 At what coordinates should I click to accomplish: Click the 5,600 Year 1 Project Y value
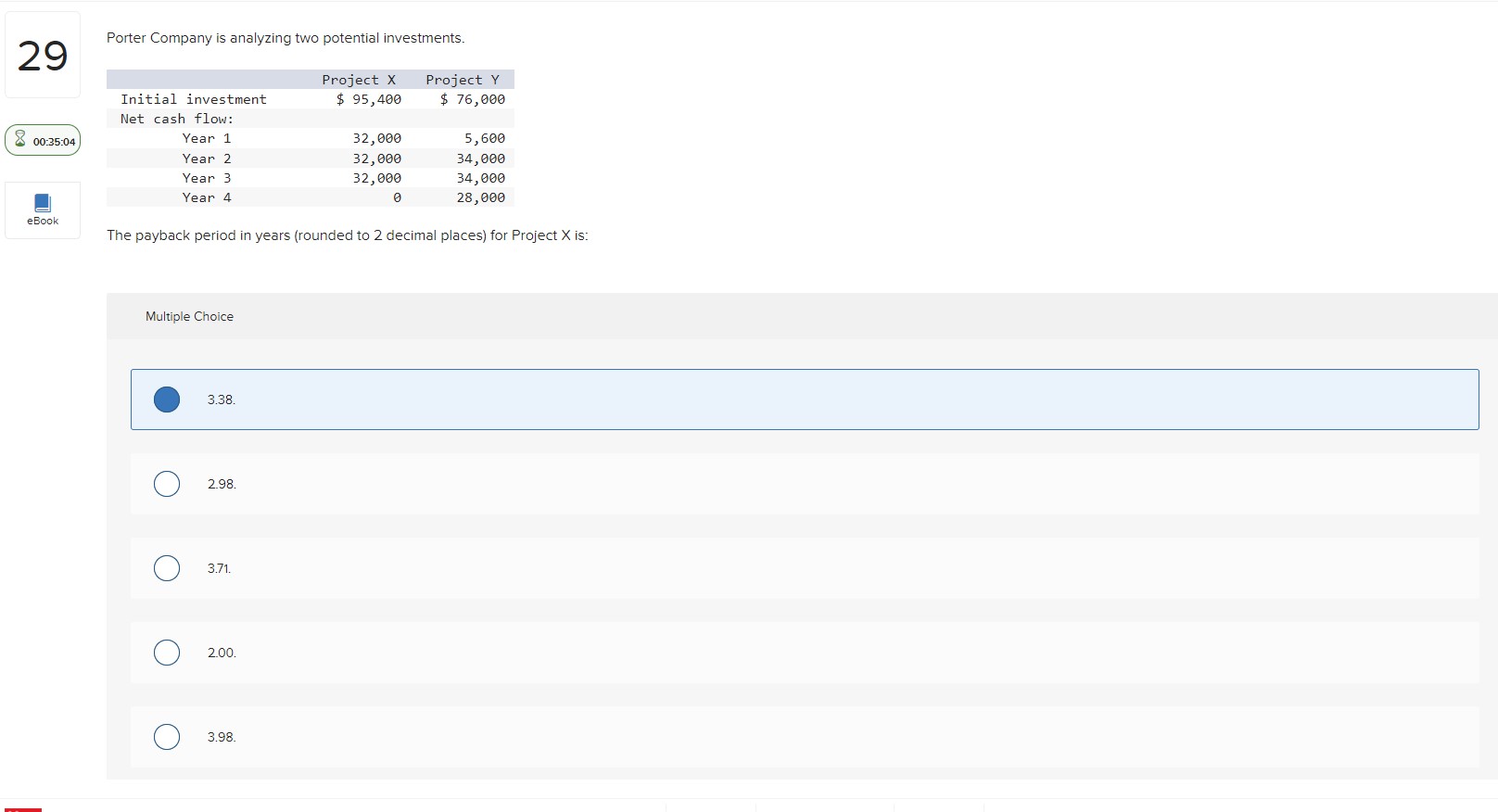pos(485,138)
